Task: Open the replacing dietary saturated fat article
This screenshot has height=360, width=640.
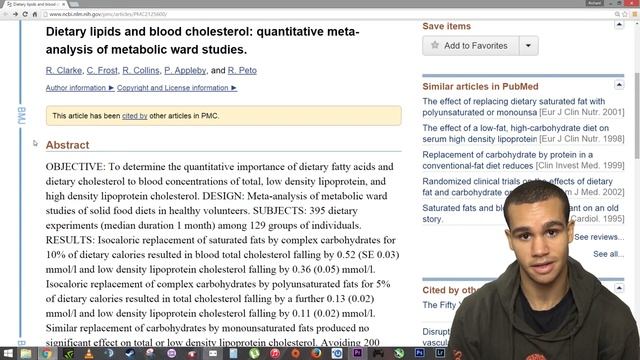Action: point(513,107)
